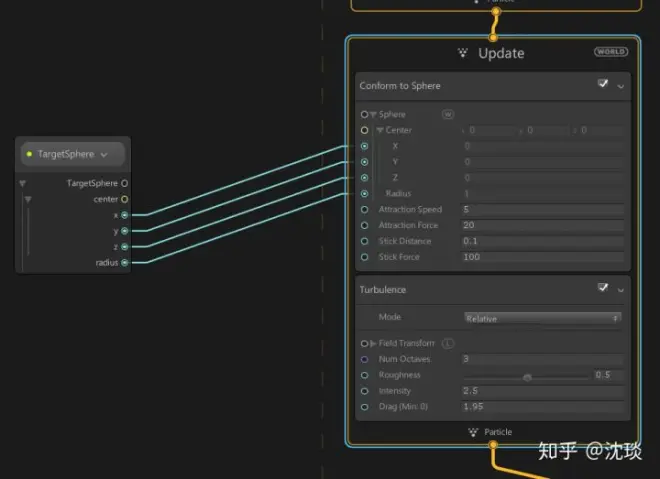Click the center output port on TargetSphere node

pos(125,199)
